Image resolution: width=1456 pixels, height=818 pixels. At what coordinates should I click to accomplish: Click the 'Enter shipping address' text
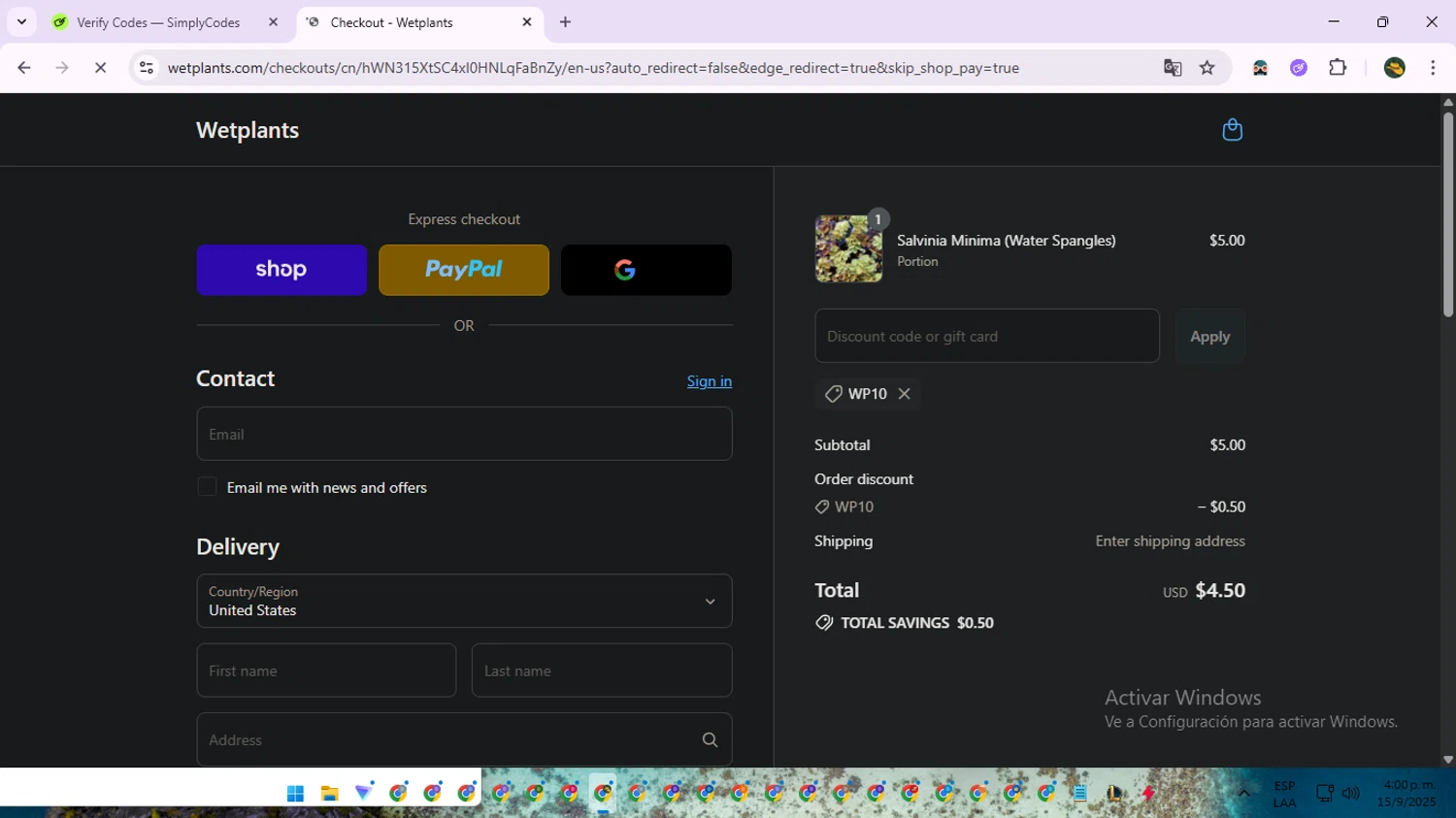click(1171, 541)
